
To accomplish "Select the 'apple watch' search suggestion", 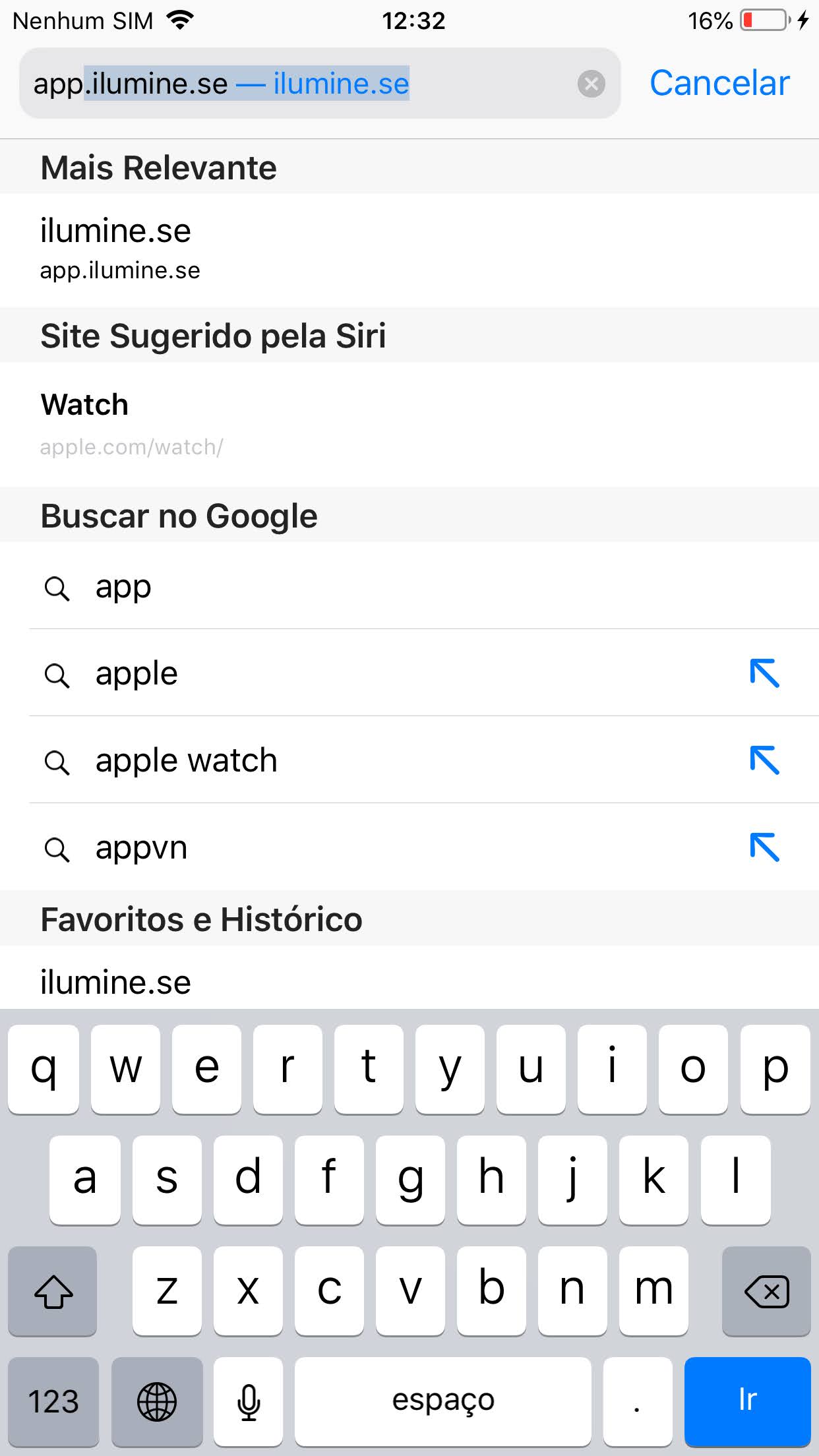I will coord(264,760).
